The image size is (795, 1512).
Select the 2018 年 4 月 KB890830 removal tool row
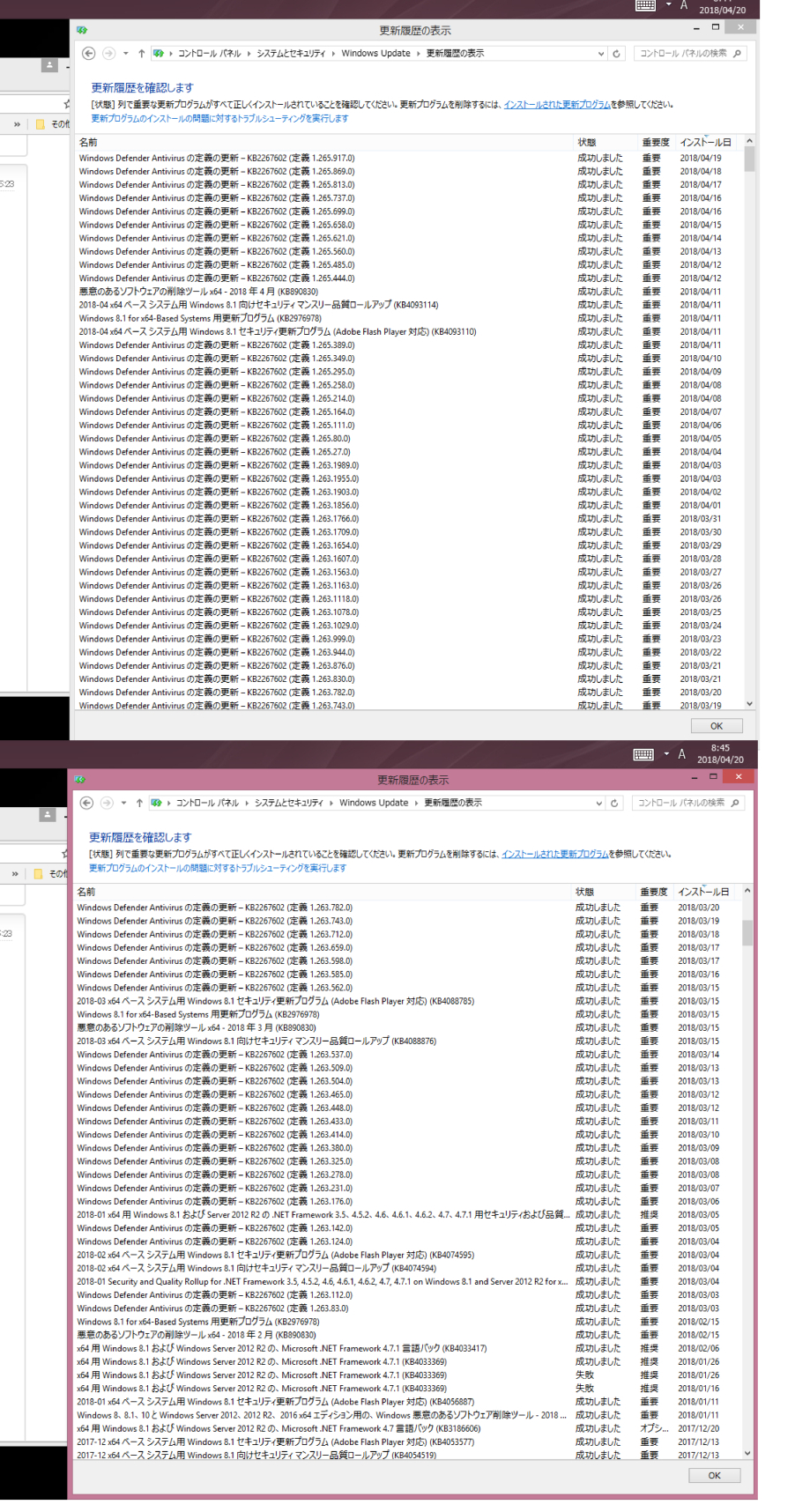[x=410, y=292]
